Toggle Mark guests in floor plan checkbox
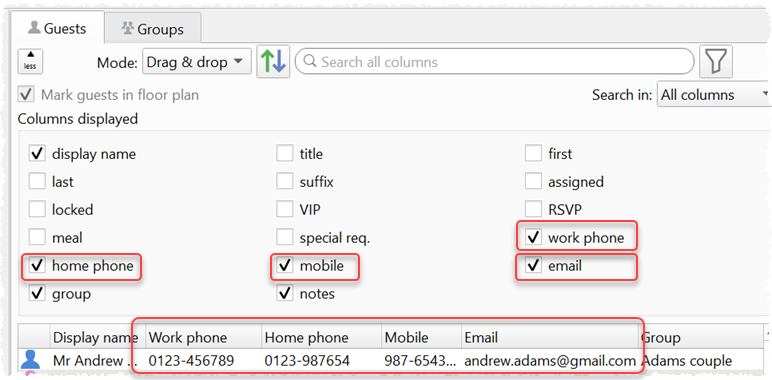 tap(26, 95)
